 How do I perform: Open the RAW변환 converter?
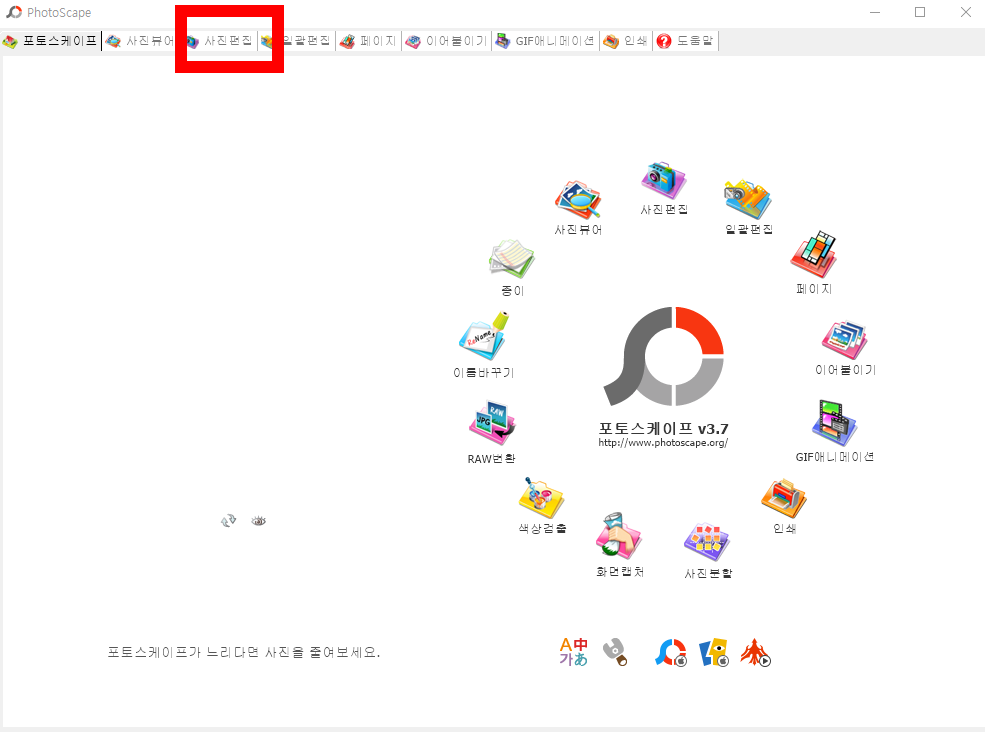click(x=490, y=423)
